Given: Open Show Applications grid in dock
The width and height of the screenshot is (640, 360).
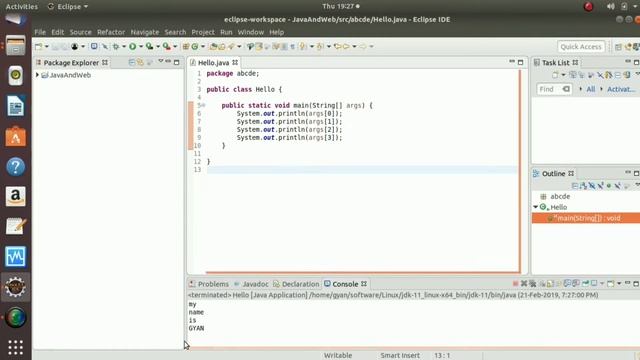Looking at the screenshot, I should tap(16, 347).
